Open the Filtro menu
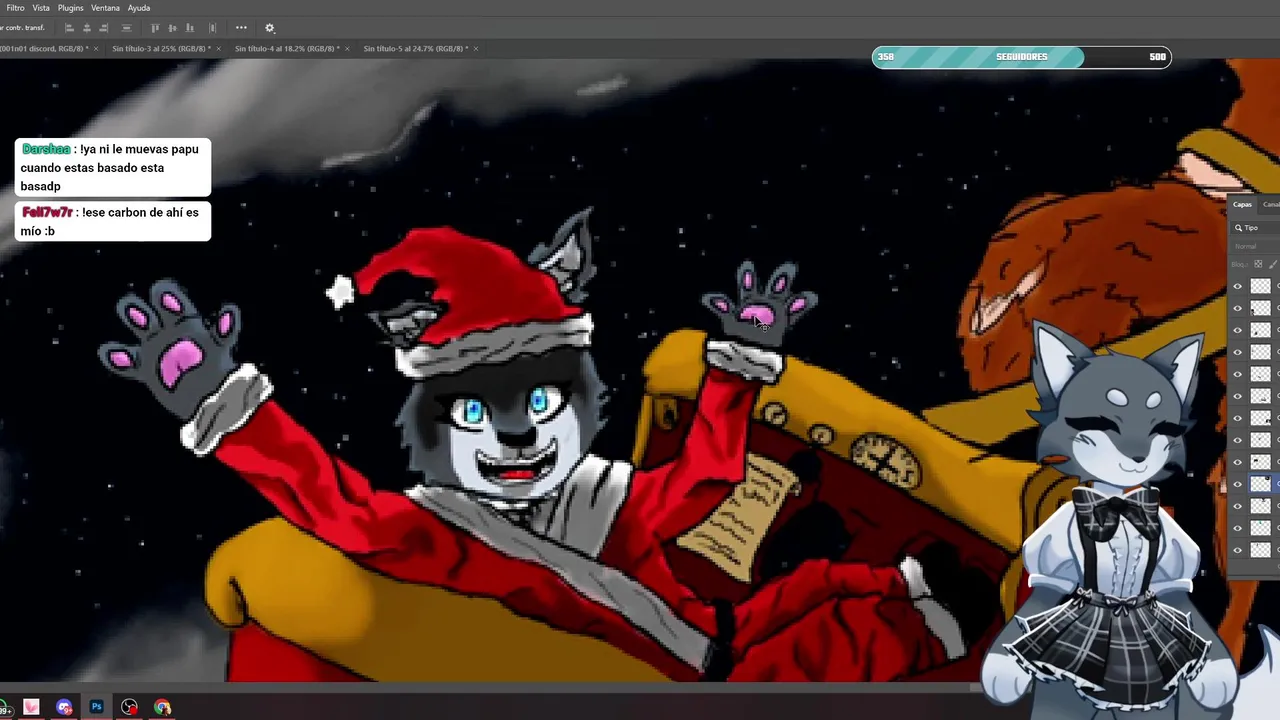 tap(15, 8)
